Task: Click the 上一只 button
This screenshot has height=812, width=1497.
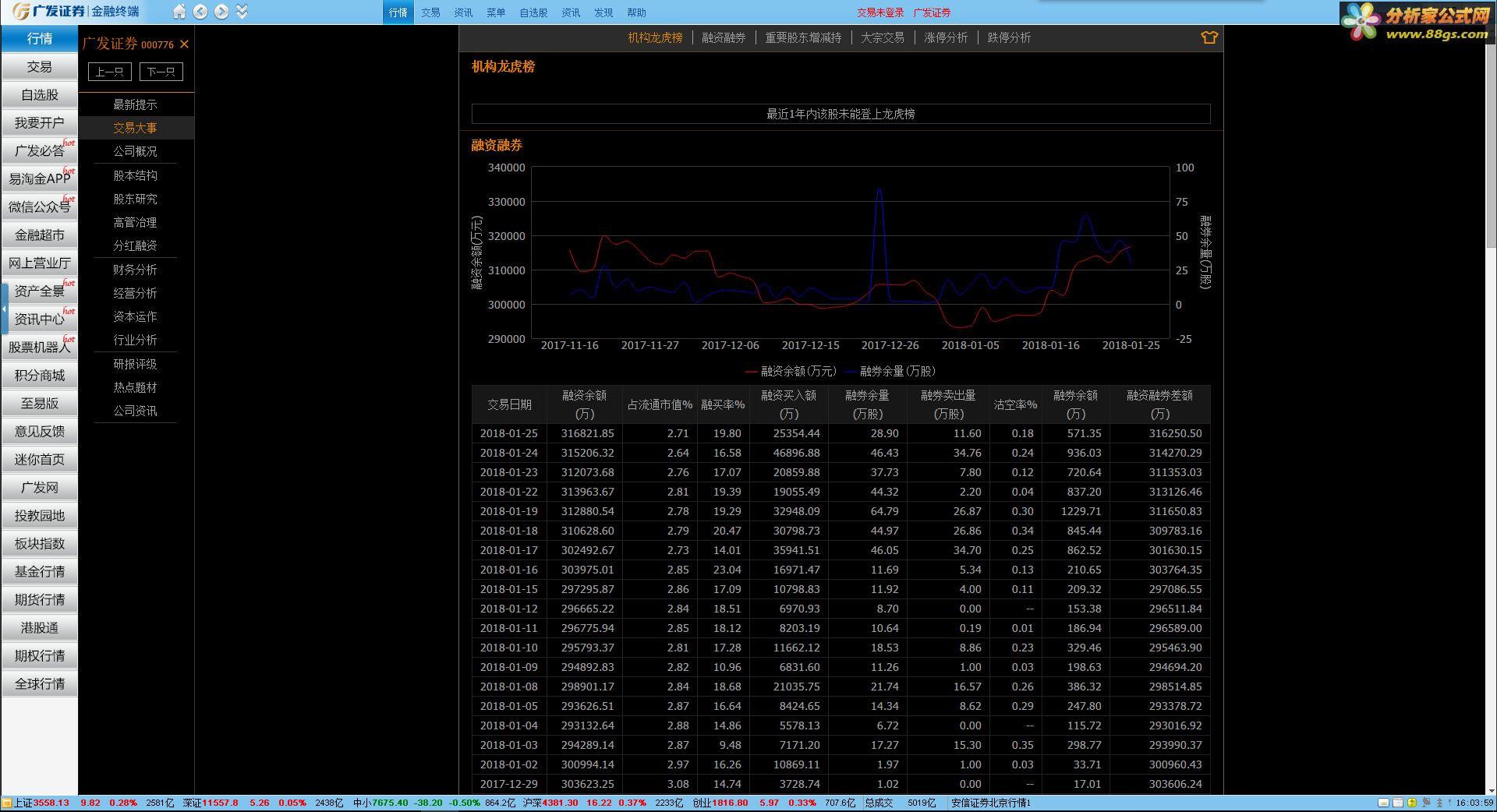Action: pyautogui.click(x=109, y=72)
